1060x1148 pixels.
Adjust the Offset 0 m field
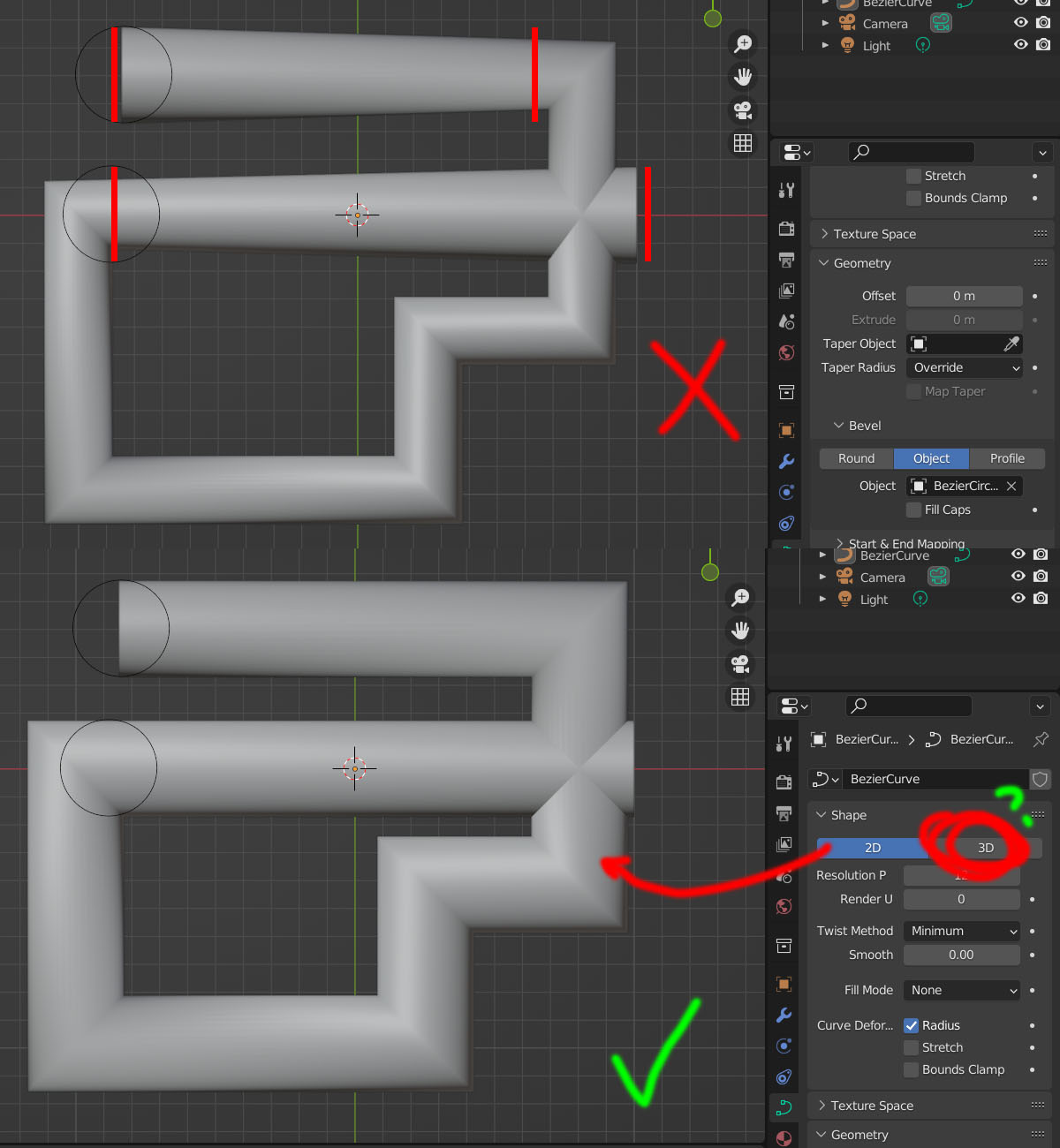965,296
